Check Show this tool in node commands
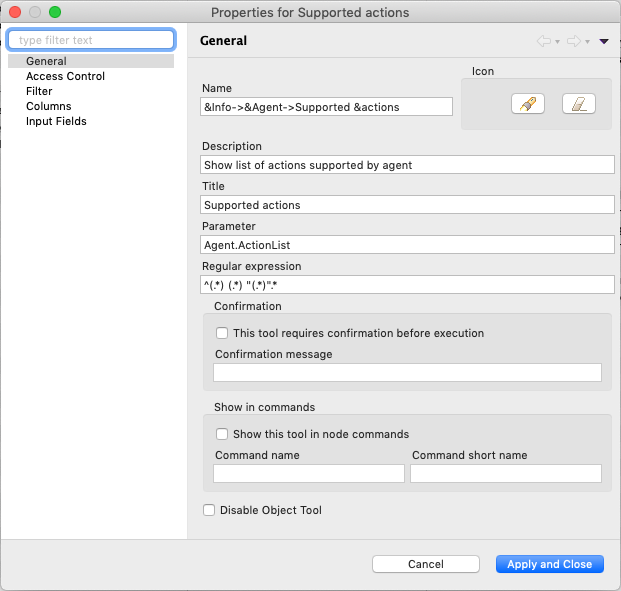The height and width of the screenshot is (591, 621). click(223, 434)
